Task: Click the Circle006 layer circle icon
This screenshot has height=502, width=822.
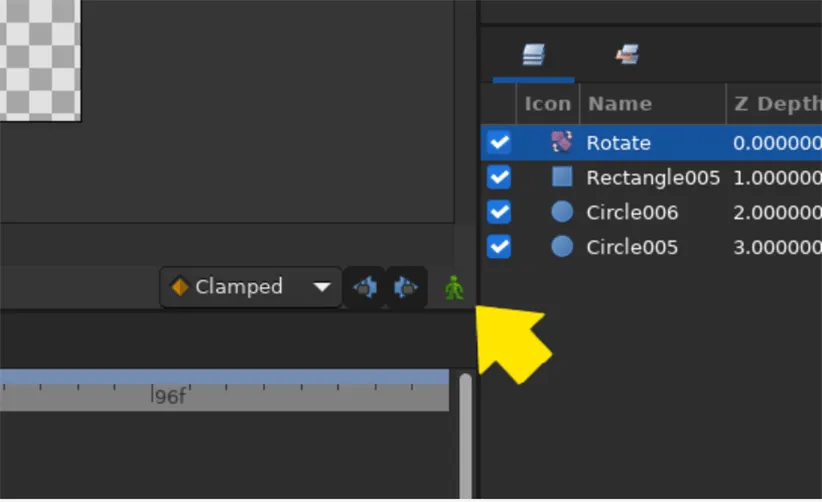Action: point(562,212)
